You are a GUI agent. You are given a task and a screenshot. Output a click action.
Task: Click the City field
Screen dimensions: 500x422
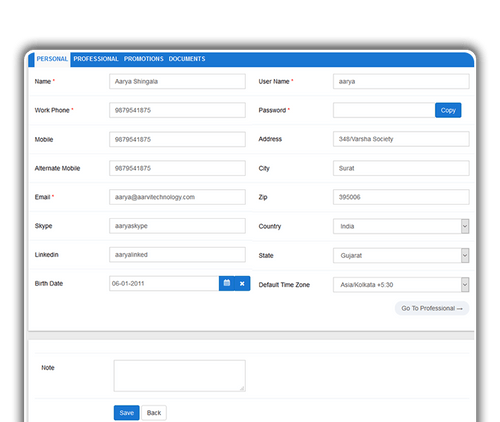[x=401, y=168]
